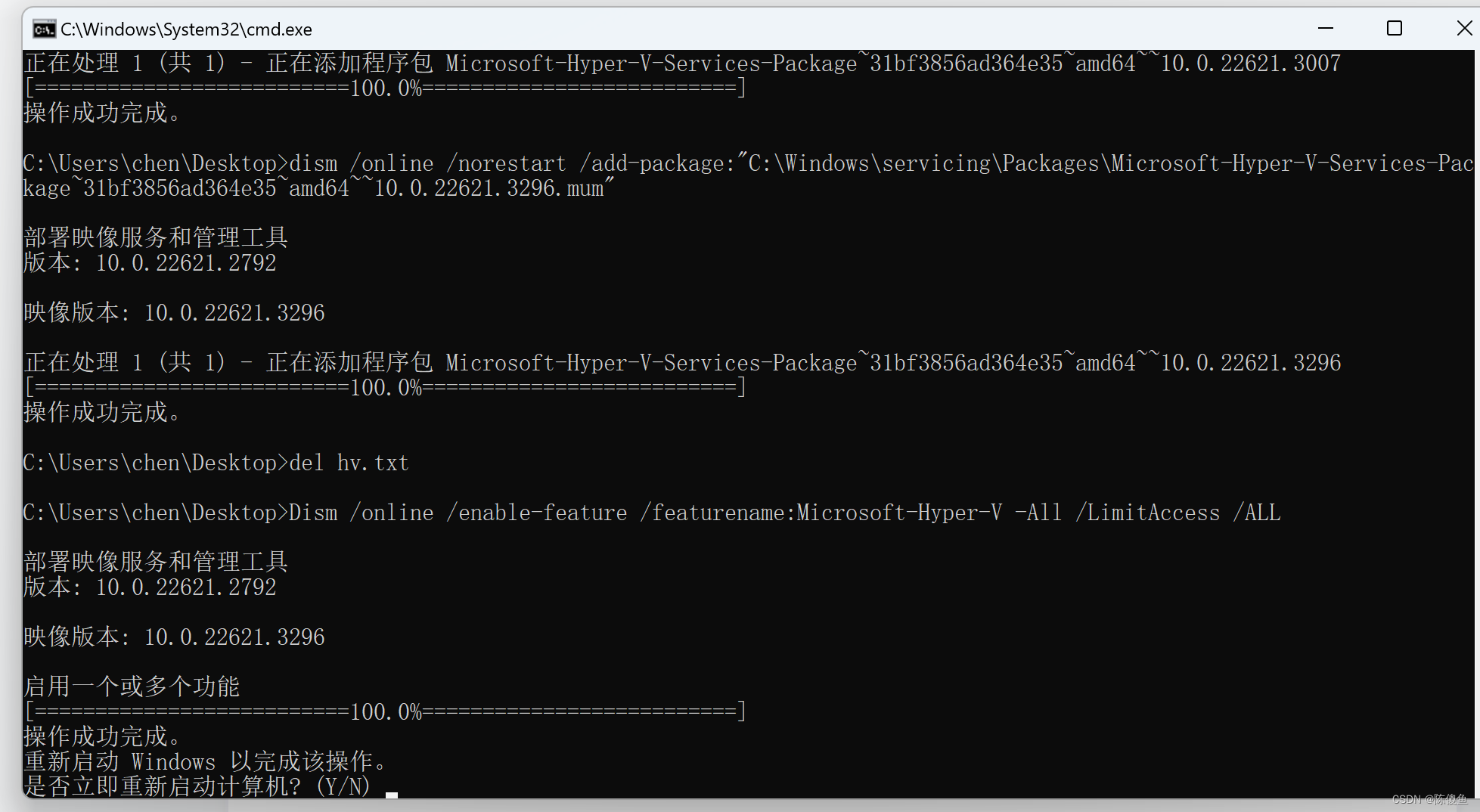
Task: Click the restart prompt (Y/N) line
Action: point(197,786)
